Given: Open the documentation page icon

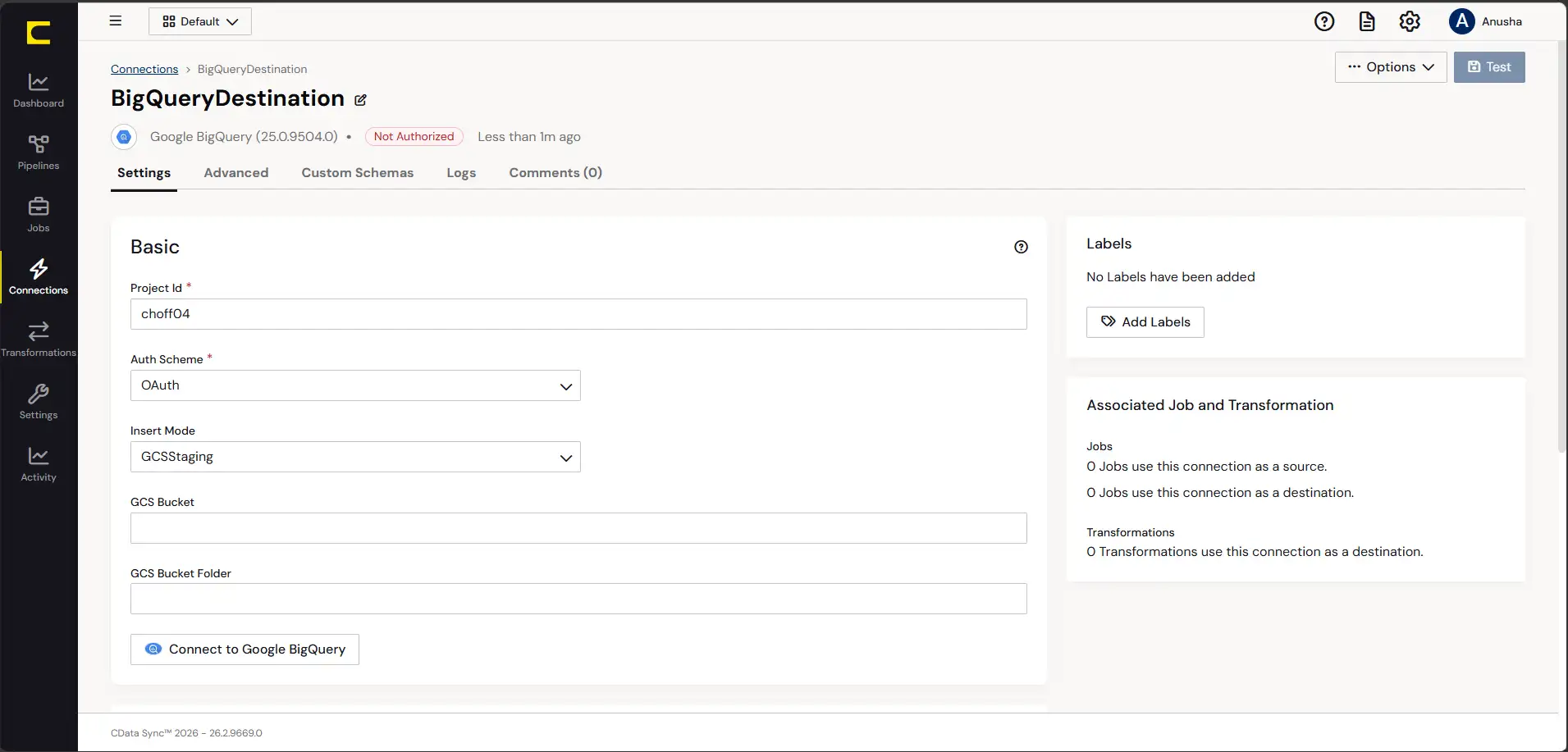Looking at the screenshot, I should tap(1367, 21).
